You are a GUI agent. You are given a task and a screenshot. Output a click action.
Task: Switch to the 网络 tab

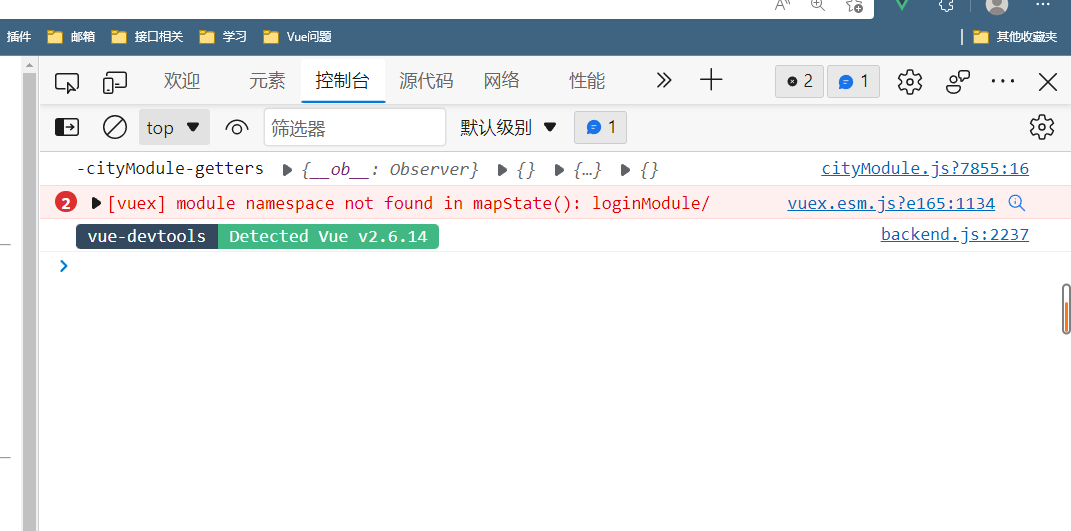tap(502, 81)
